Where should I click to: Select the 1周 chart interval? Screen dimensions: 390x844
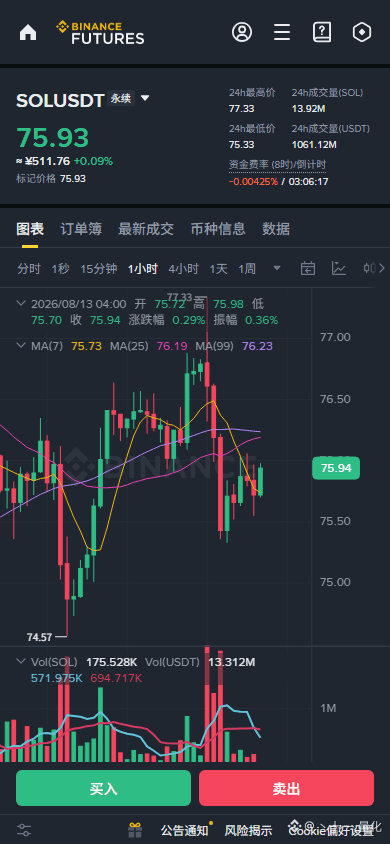tap(247, 269)
